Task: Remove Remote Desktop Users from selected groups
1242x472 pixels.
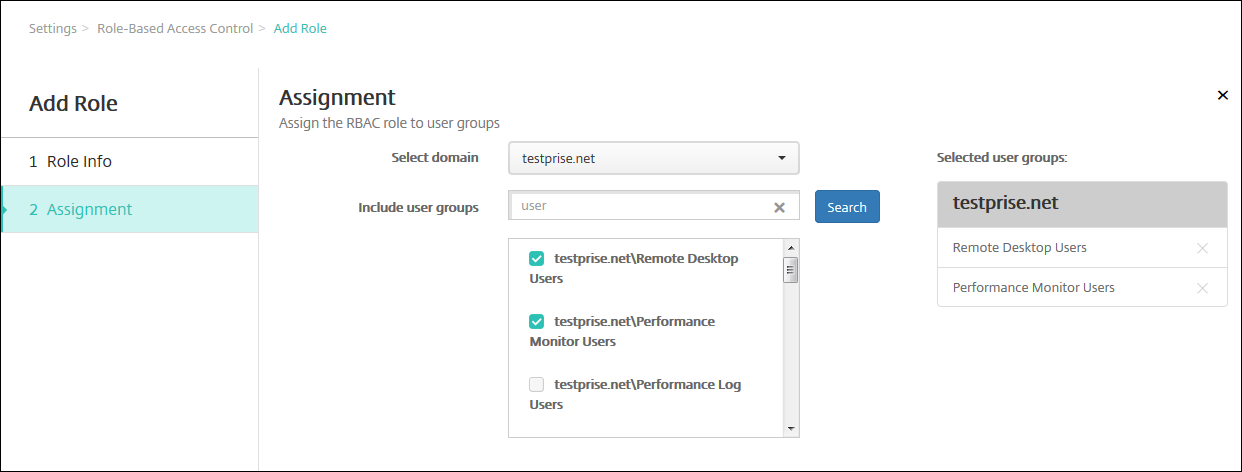Action: (x=1202, y=248)
